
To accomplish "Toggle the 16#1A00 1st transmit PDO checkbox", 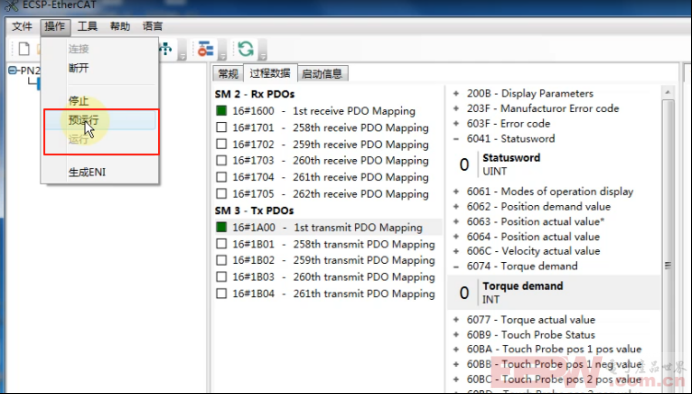I will coord(222,227).
